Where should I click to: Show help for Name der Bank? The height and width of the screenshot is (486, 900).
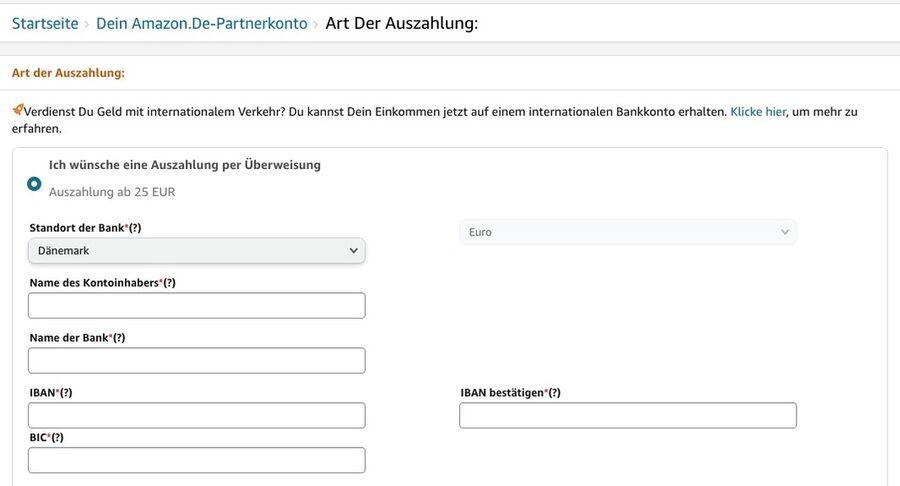tap(119, 338)
